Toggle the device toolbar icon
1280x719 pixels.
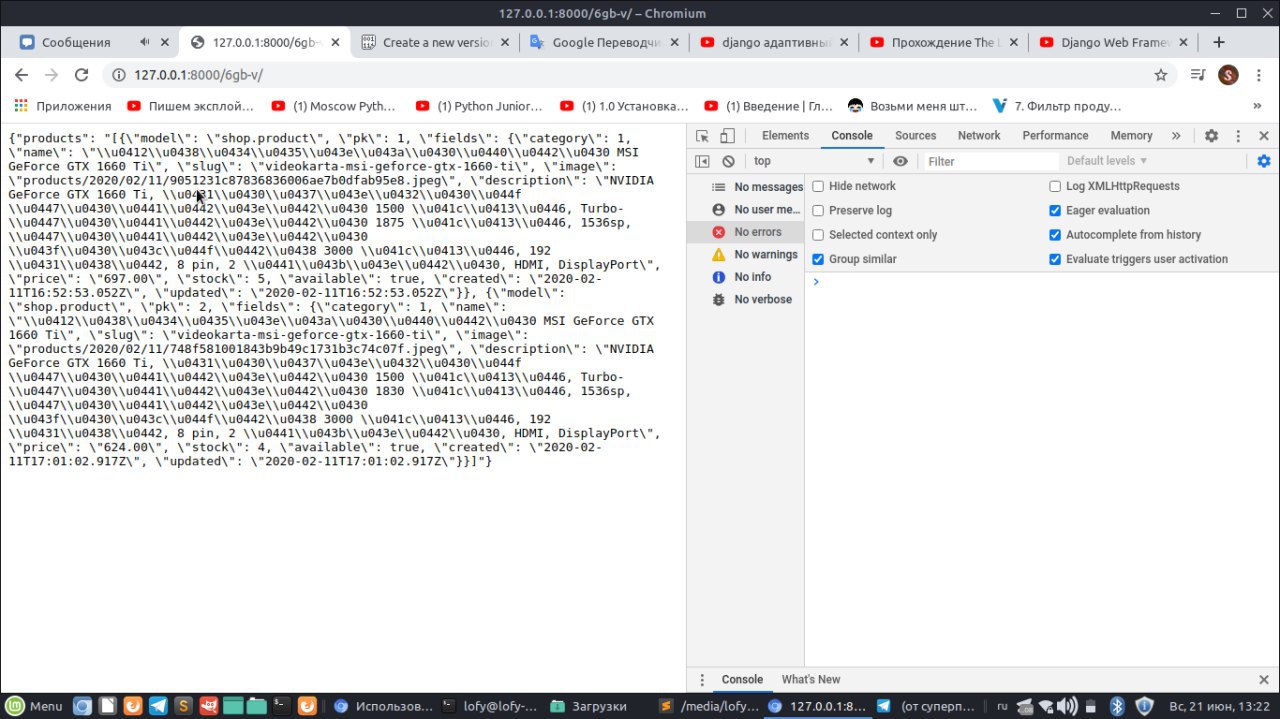click(727, 136)
